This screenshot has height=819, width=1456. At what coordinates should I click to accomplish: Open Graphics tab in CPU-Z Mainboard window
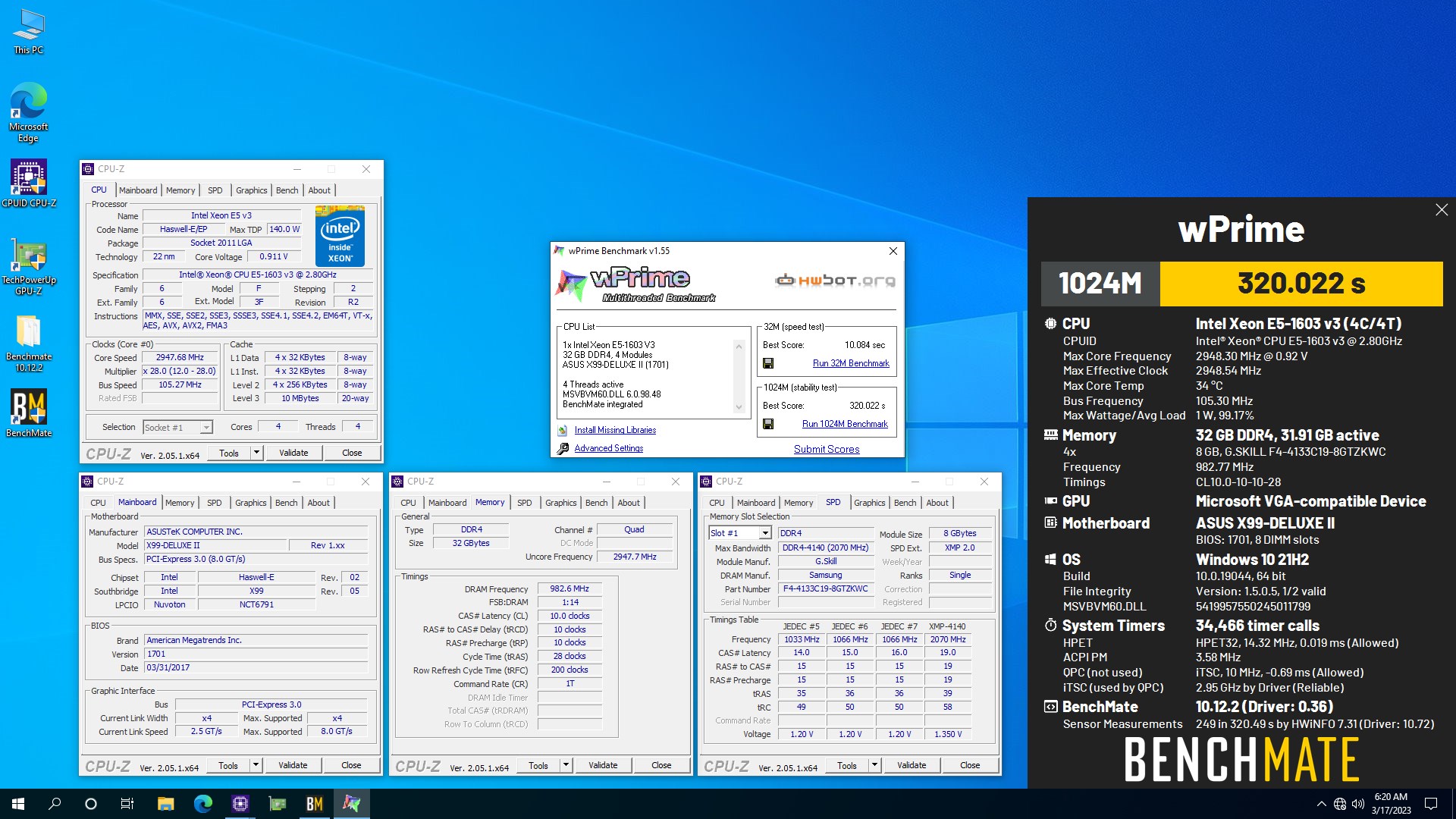pyautogui.click(x=250, y=503)
